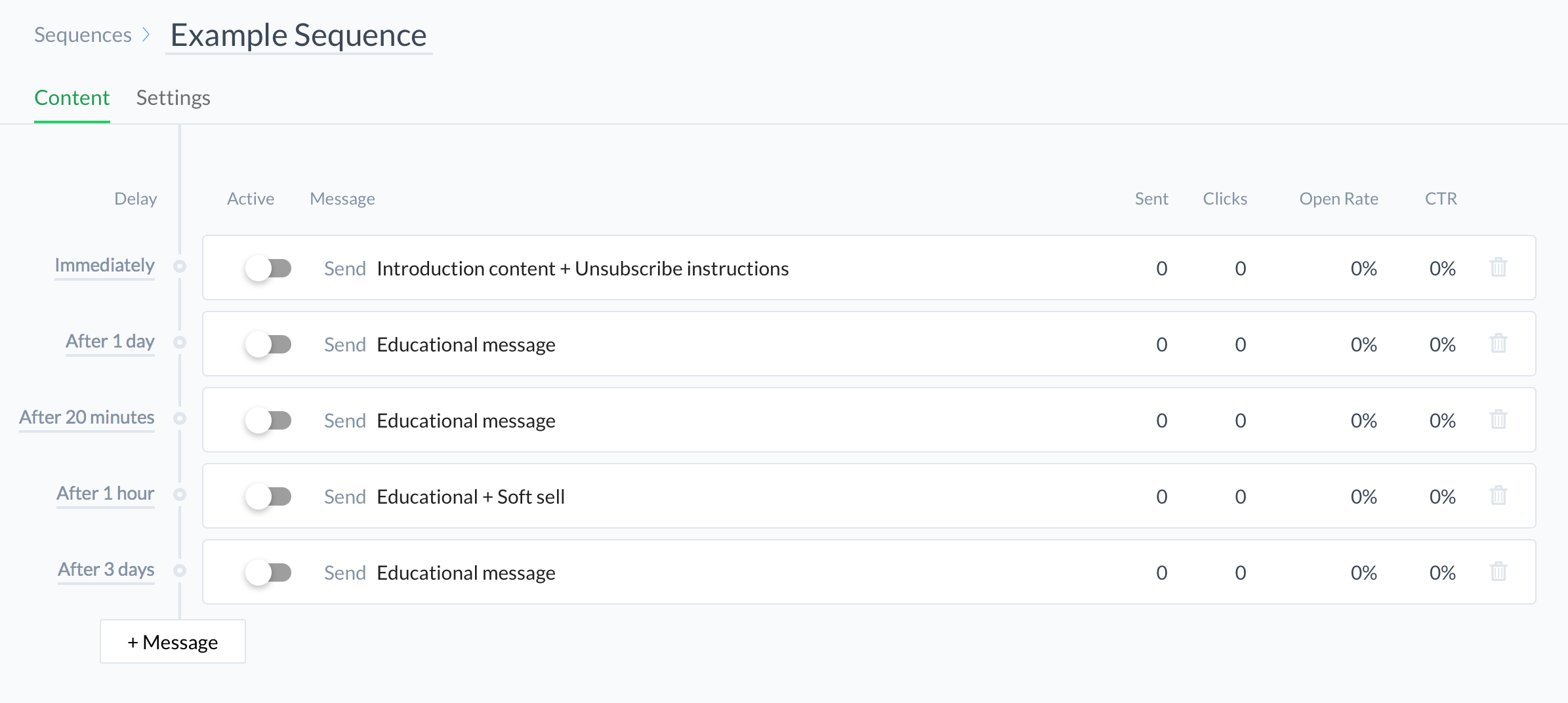1568x703 pixels.
Task: Add a new message with + Message
Action: pyautogui.click(x=173, y=642)
